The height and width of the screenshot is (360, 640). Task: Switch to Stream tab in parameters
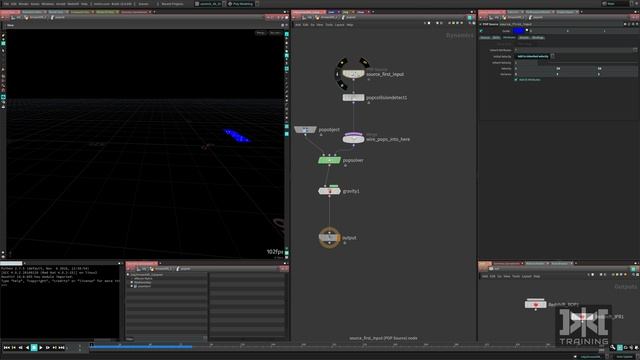[x=524, y=38]
